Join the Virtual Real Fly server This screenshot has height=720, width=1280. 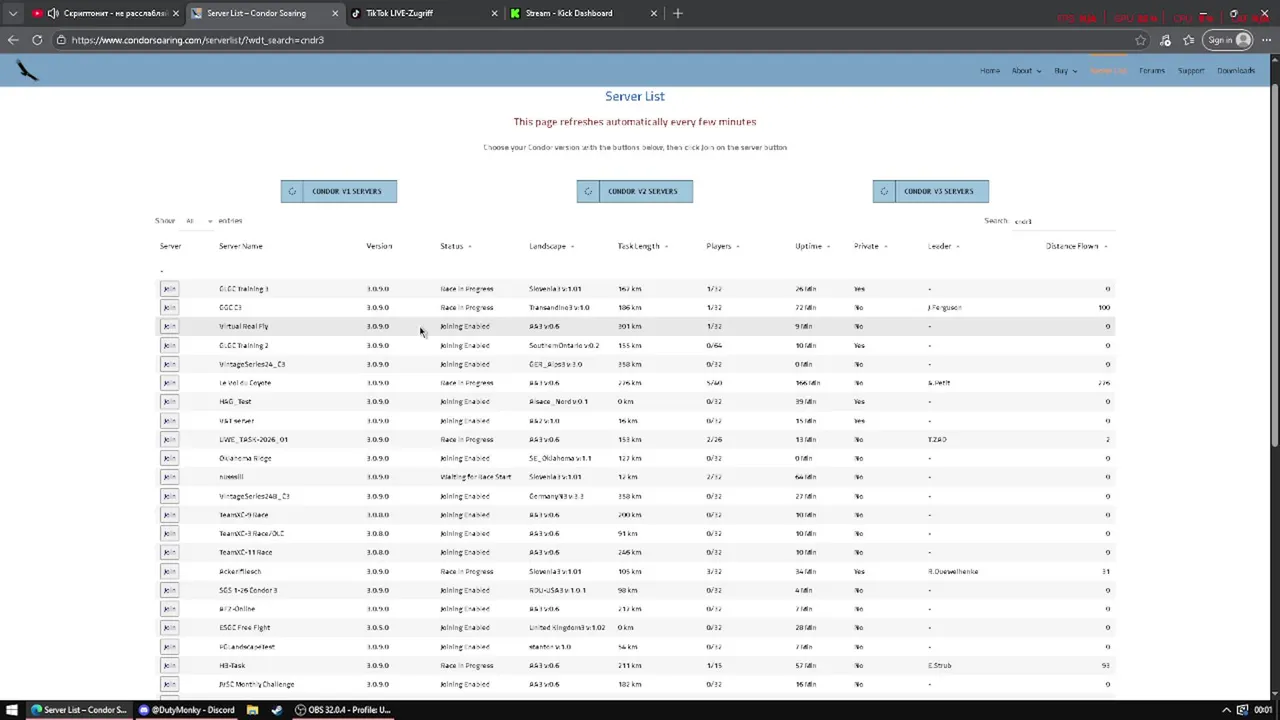169,326
